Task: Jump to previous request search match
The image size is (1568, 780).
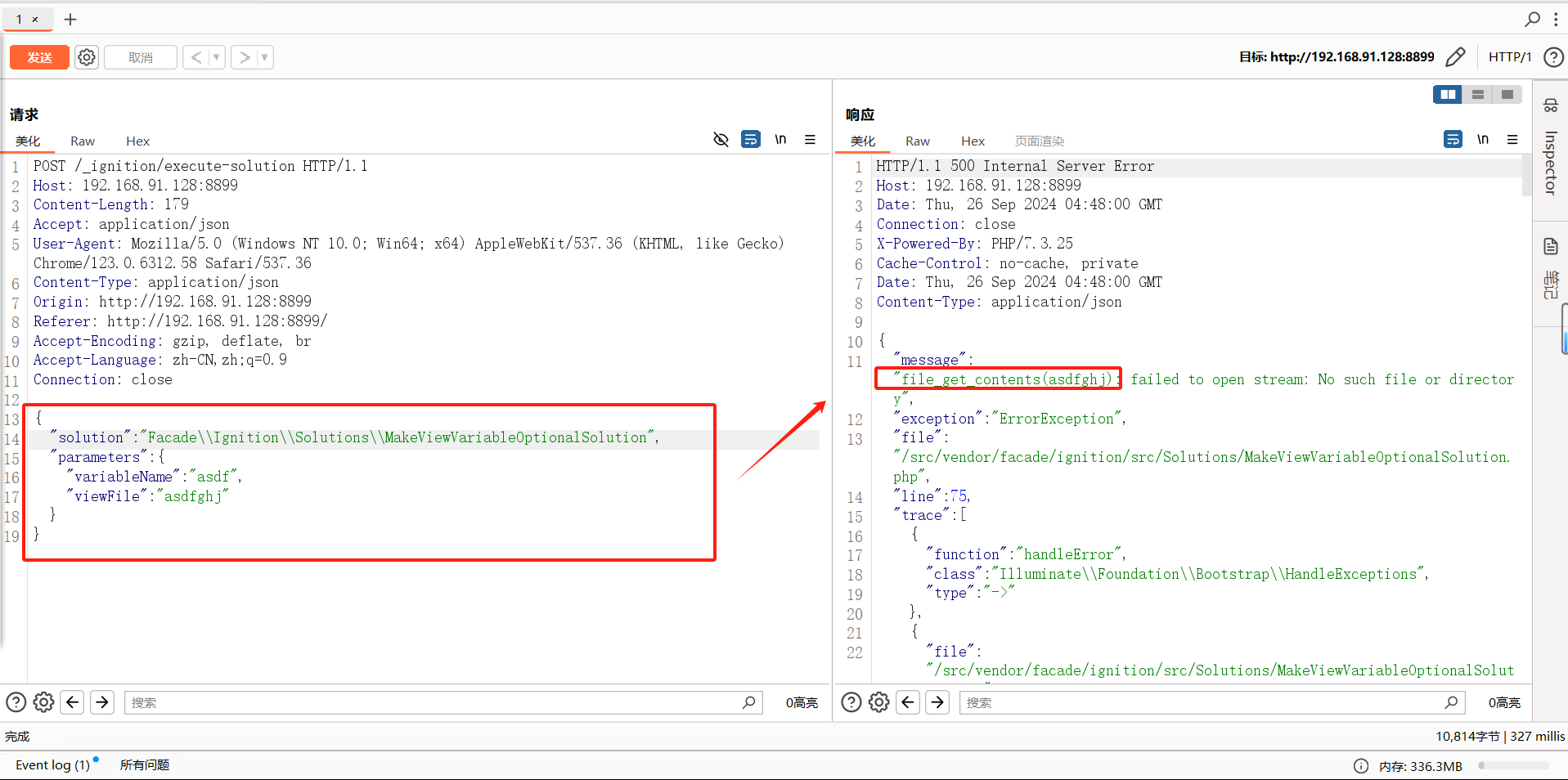Action: point(73,702)
